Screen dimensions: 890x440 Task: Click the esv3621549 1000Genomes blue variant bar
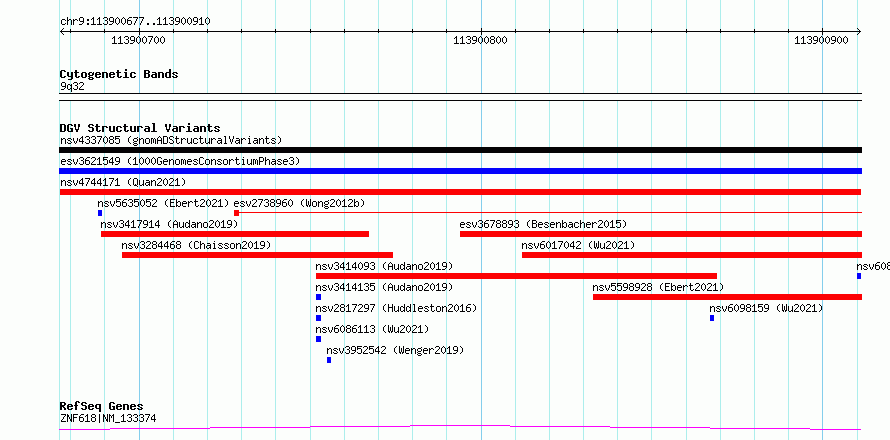pyautogui.click(x=460, y=171)
